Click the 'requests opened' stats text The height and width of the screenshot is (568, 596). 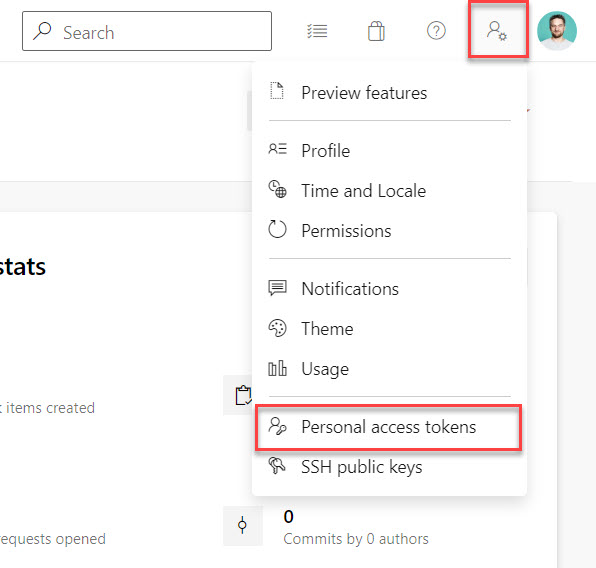coord(52,539)
